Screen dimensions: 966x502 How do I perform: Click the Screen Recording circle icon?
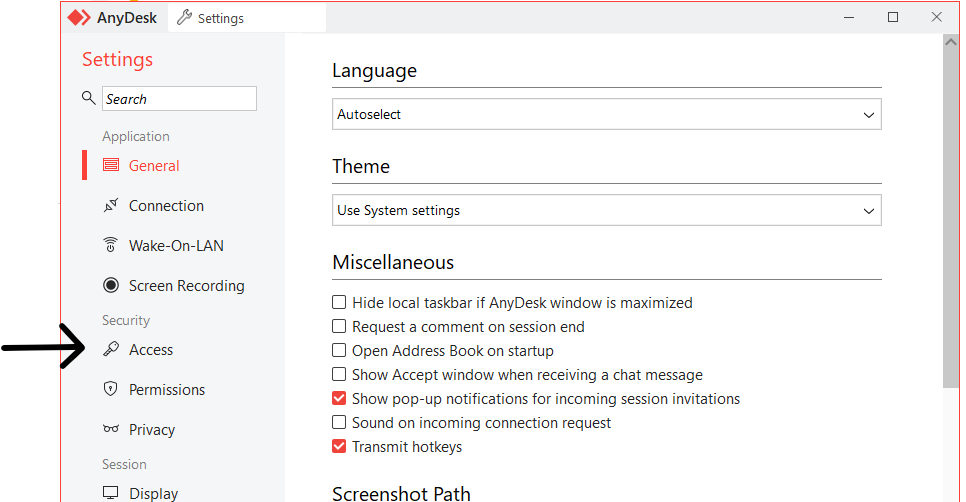(111, 285)
